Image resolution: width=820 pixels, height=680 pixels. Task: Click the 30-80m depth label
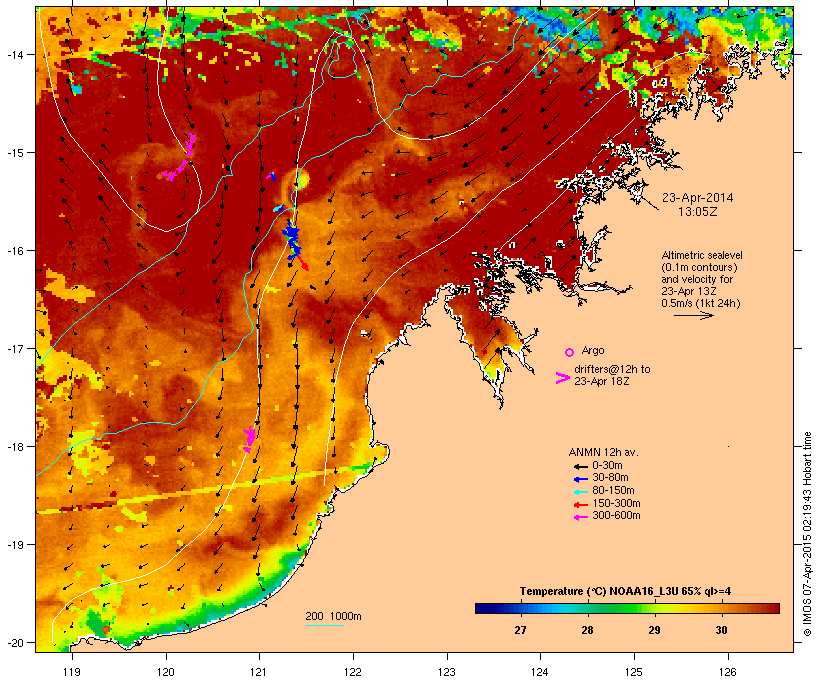click(x=610, y=478)
